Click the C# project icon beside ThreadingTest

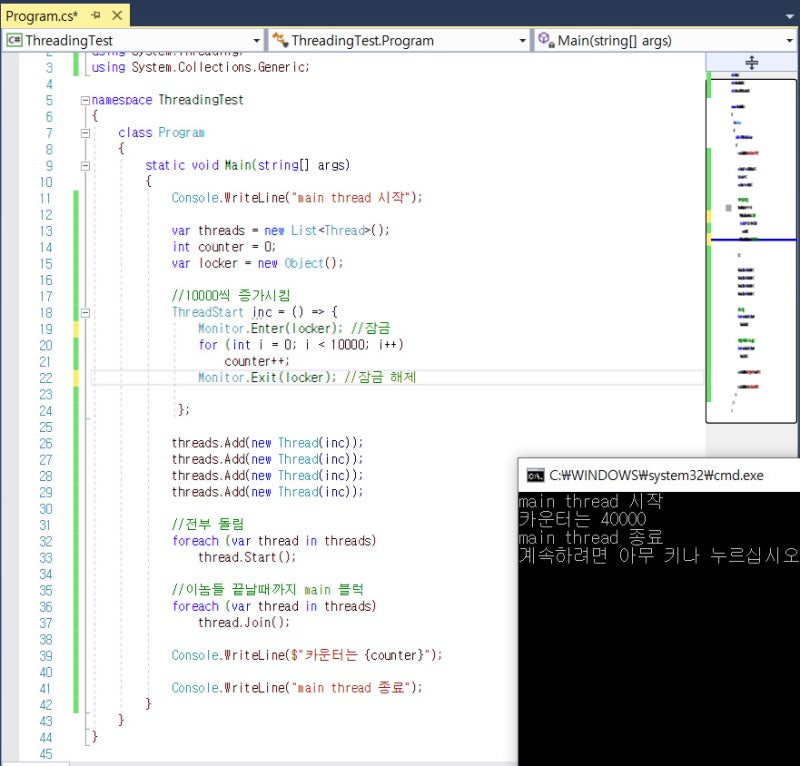(14, 40)
